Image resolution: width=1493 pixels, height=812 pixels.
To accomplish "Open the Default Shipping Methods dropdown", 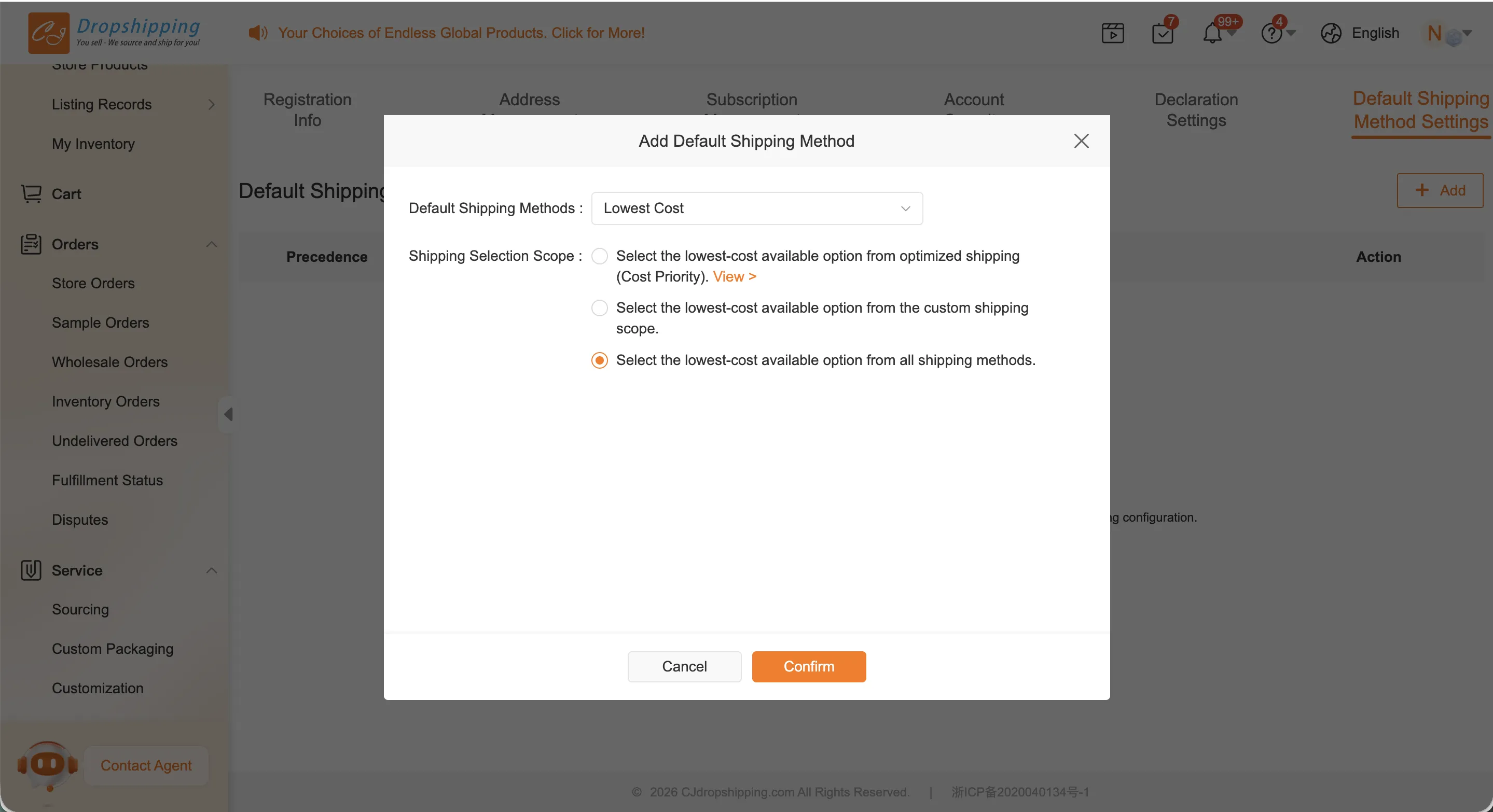I will (x=756, y=208).
